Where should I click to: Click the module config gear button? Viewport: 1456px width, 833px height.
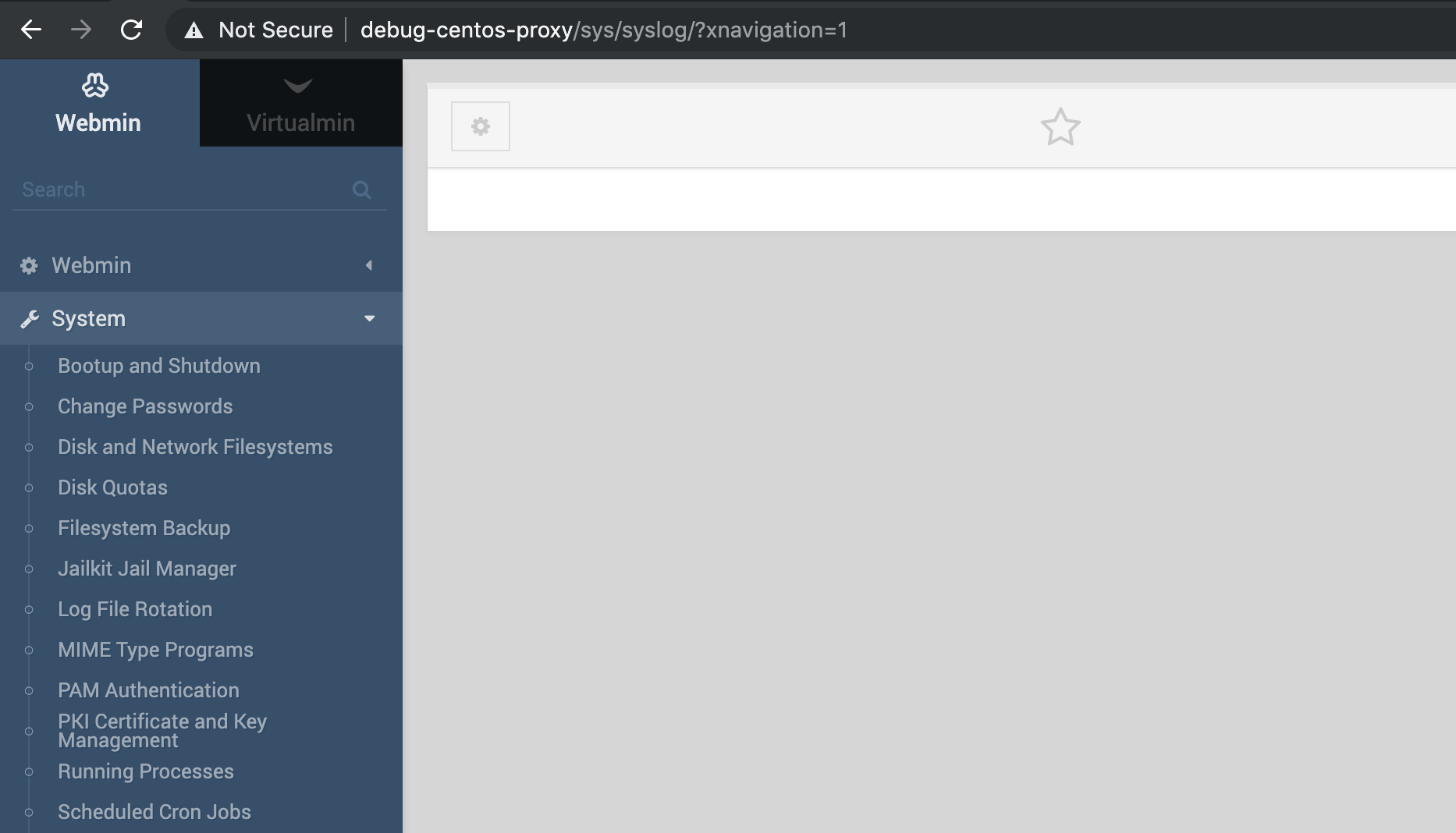[x=481, y=126]
